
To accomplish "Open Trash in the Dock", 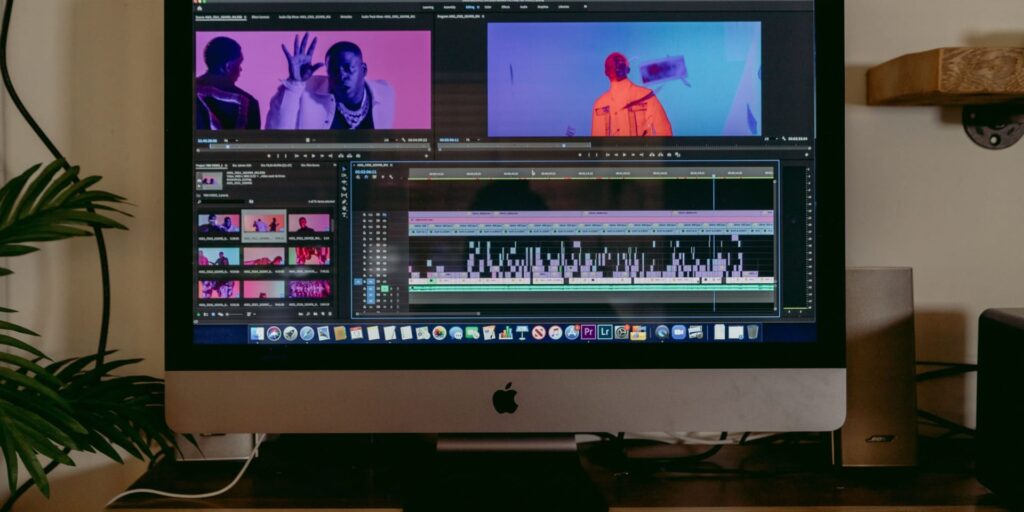I will tap(752, 332).
